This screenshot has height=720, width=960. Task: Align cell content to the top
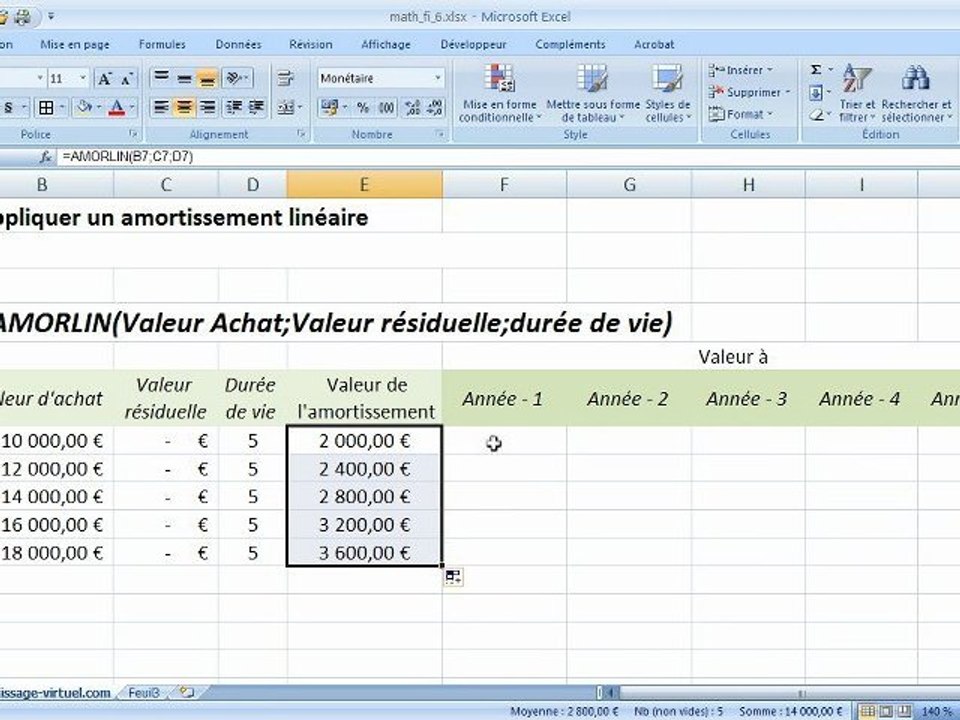[x=162, y=78]
